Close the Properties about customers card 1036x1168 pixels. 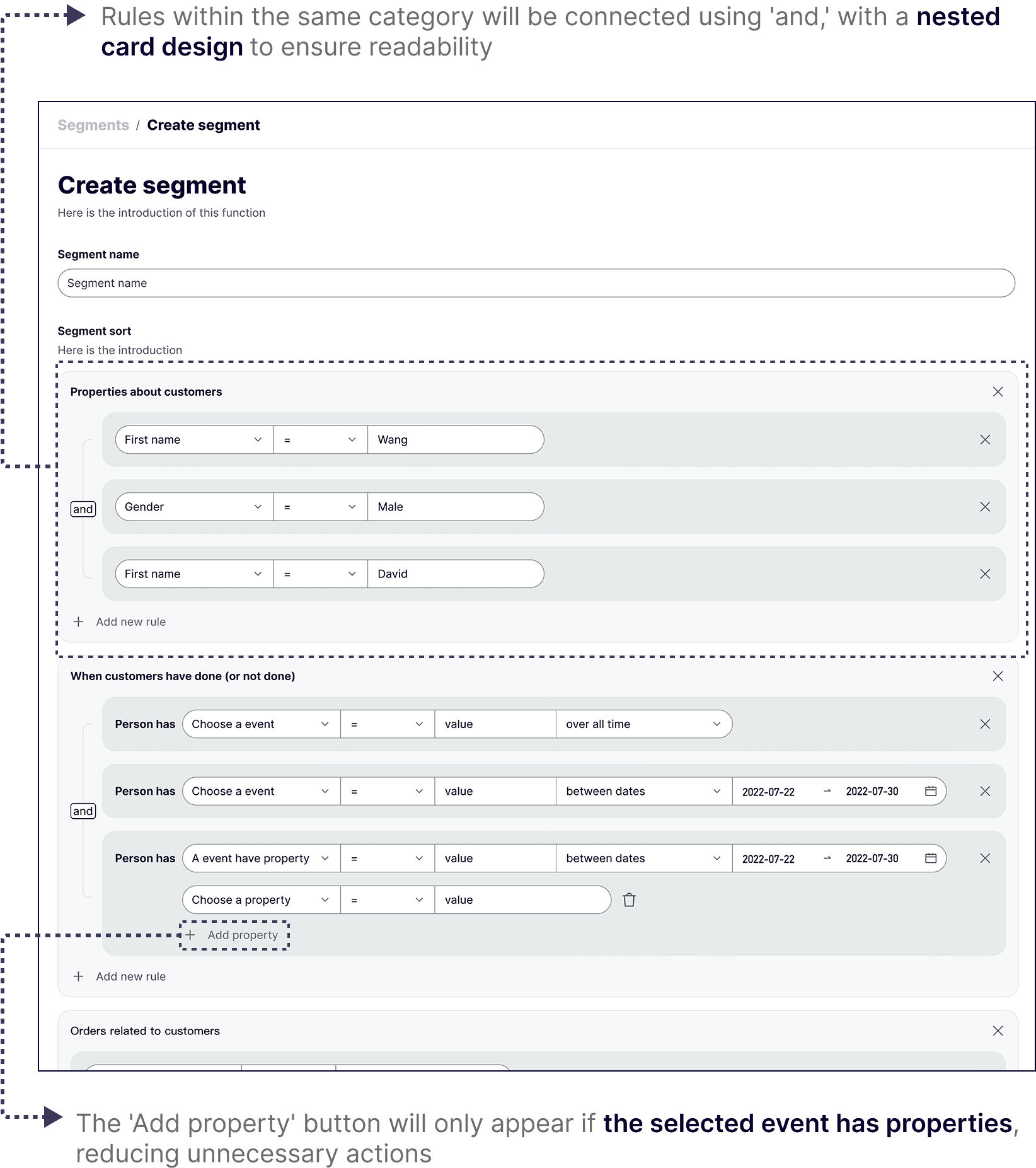pos(998,391)
